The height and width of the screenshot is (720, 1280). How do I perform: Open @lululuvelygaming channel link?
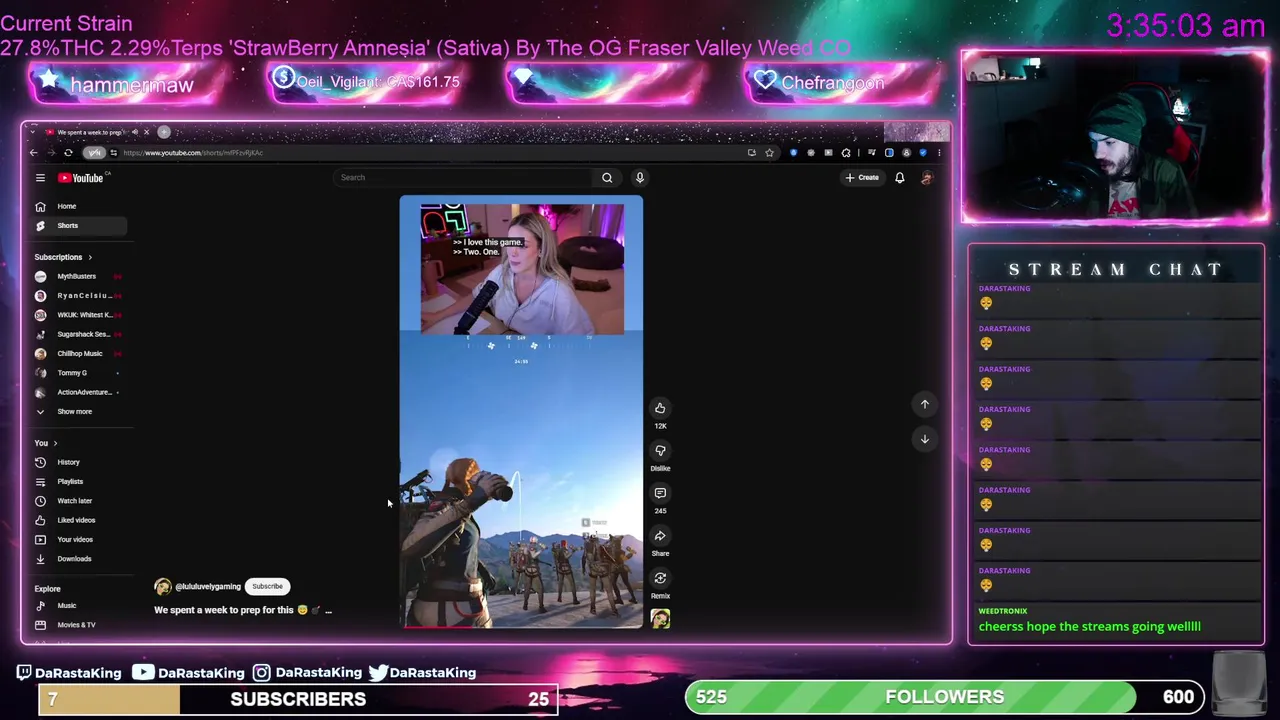click(208, 587)
